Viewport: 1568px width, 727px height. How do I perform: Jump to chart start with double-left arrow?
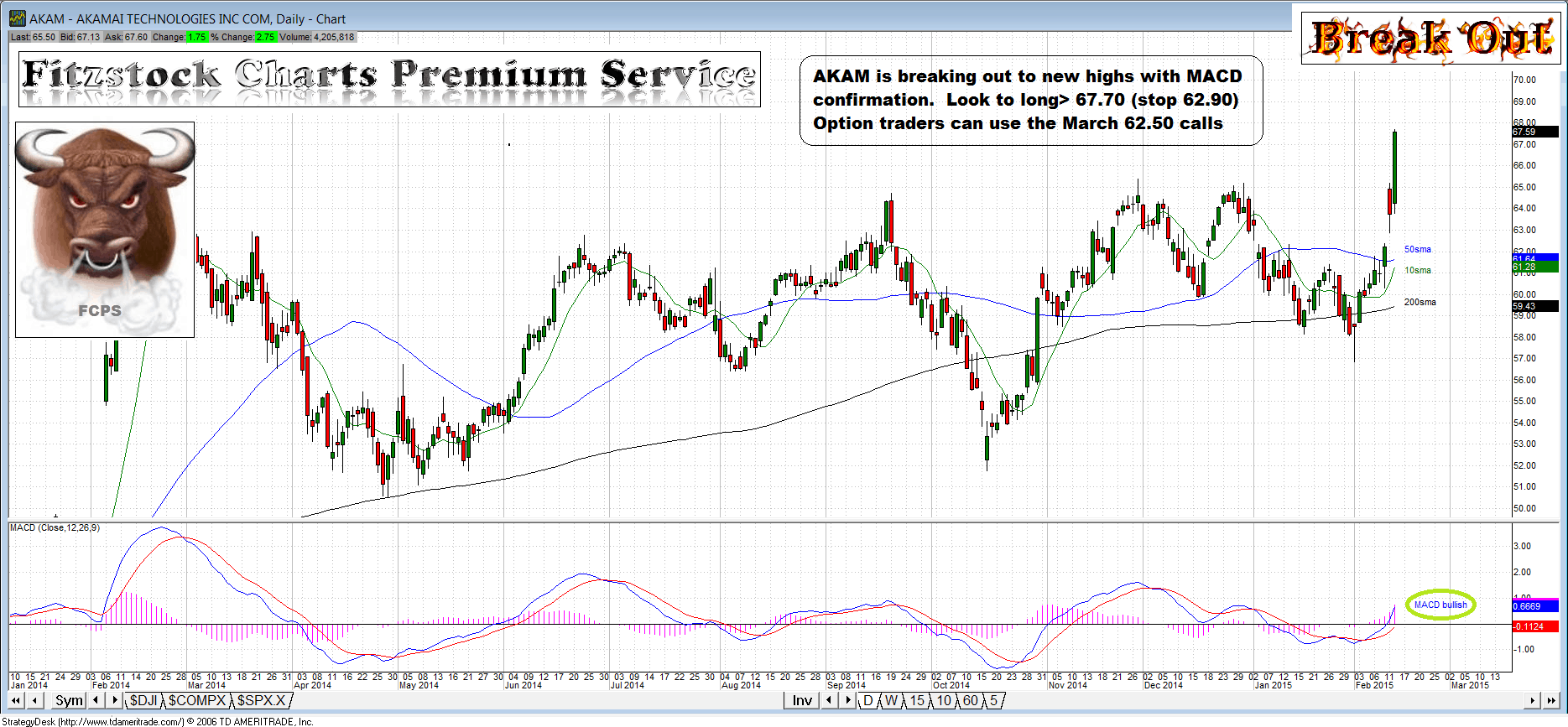(16, 700)
